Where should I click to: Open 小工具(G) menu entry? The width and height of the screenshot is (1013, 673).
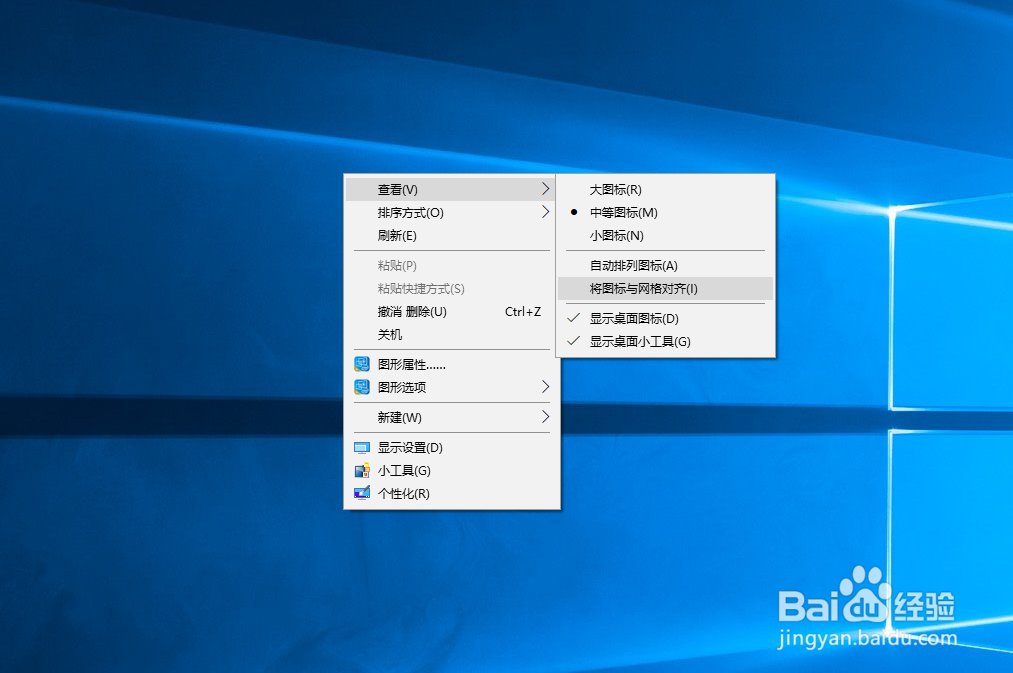[450, 470]
